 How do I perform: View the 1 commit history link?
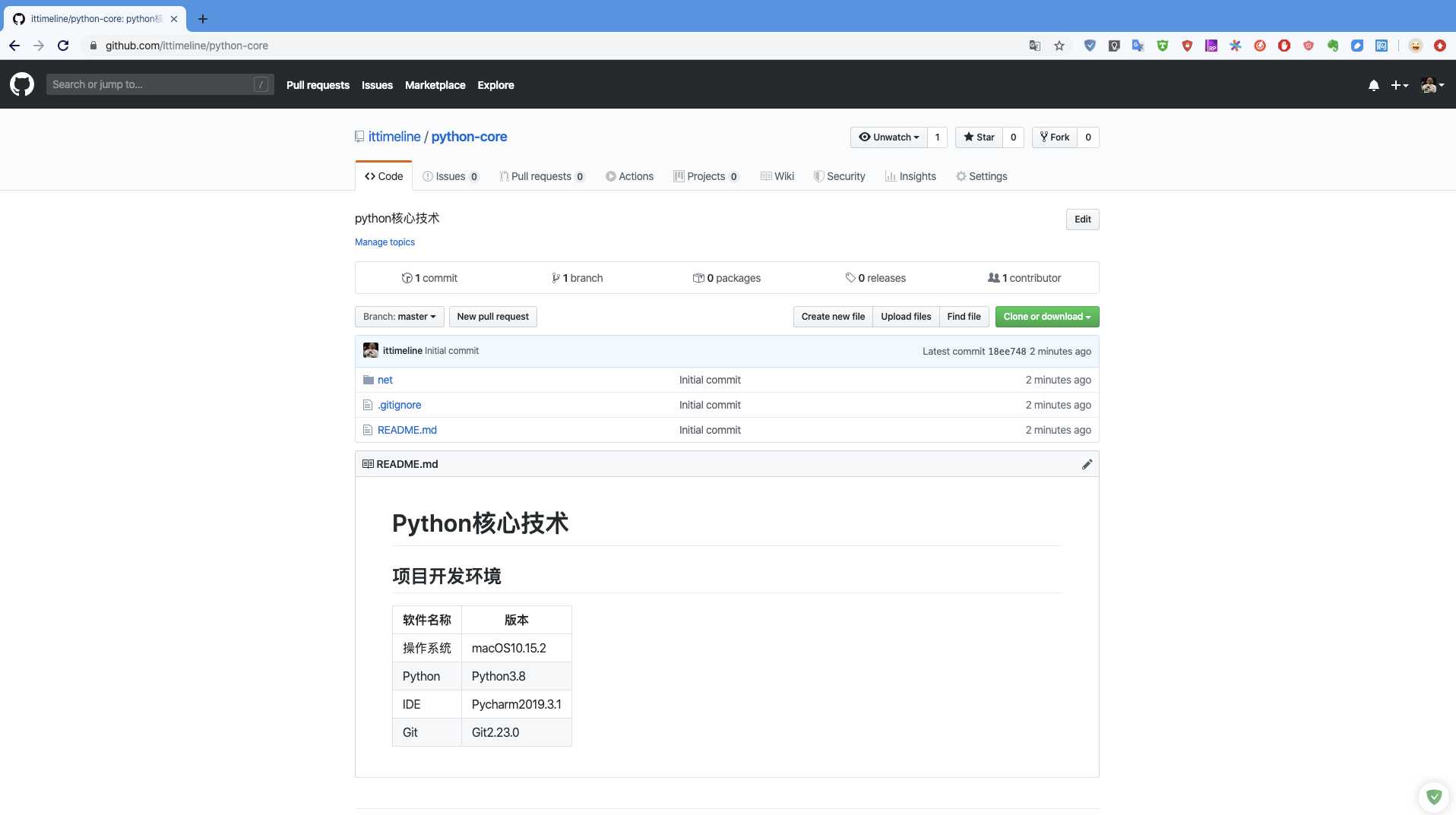point(429,278)
